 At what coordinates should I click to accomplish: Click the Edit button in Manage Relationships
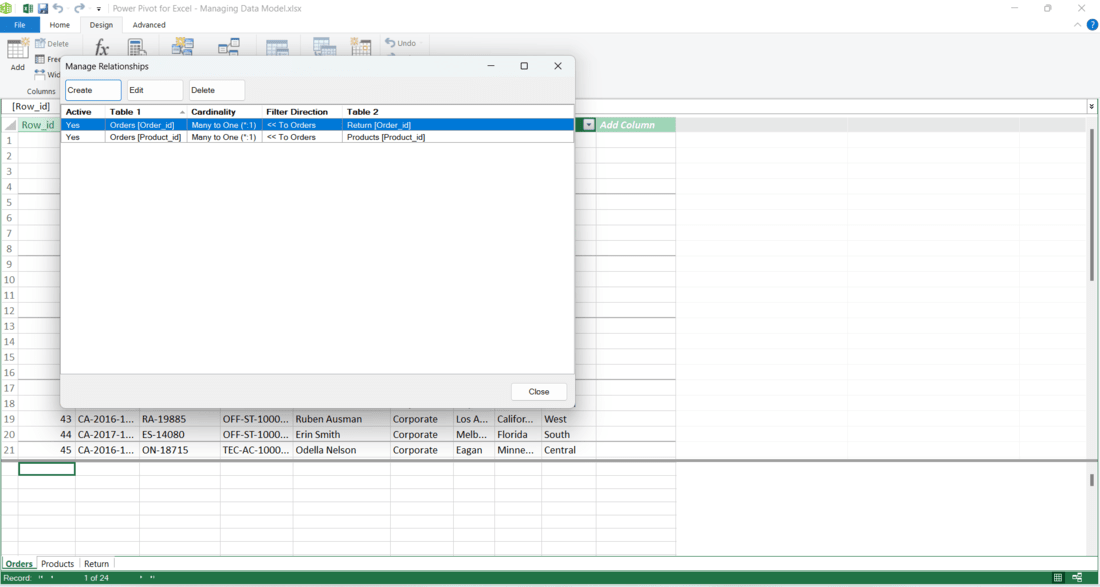coord(155,90)
